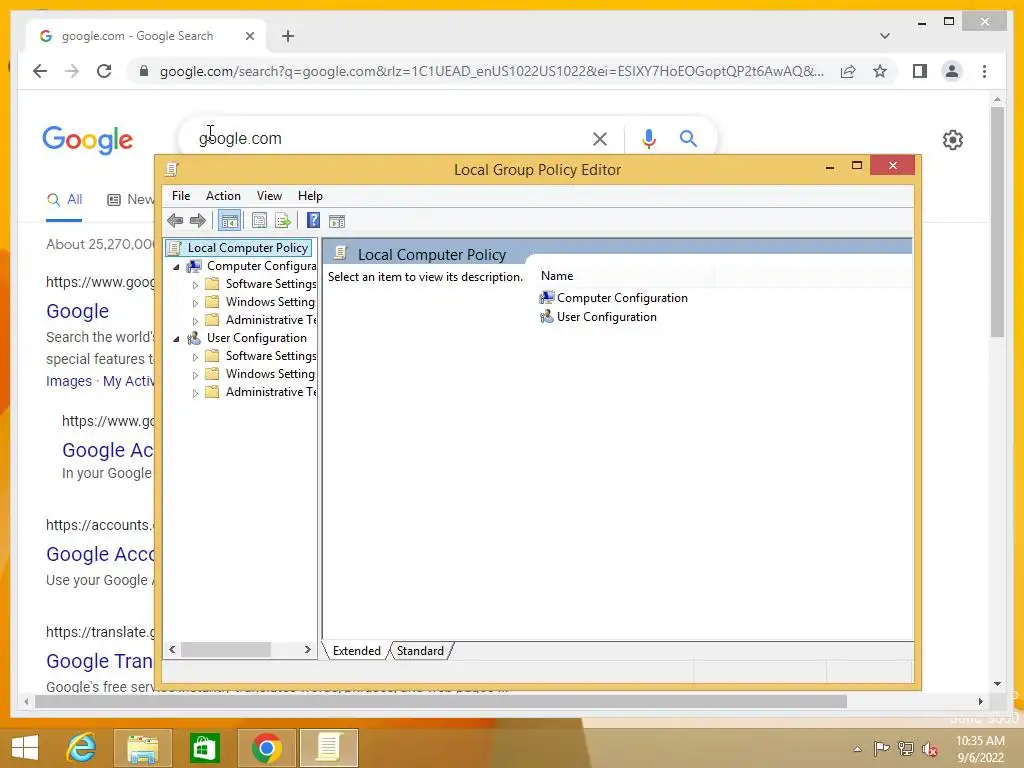Screen dimensions: 1024x768
Task: Open the Windows Start button
Action: [25, 748]
